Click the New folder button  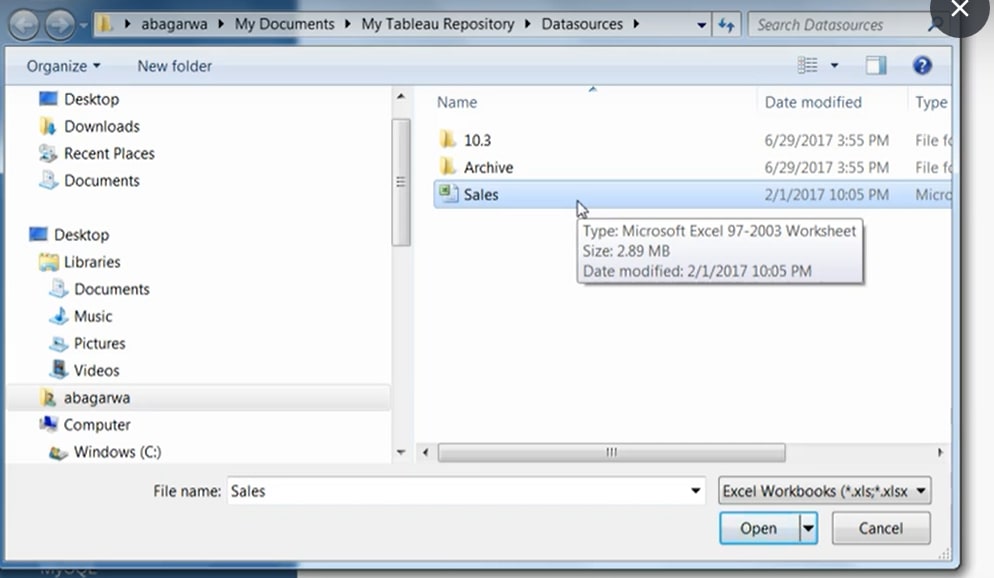pyautogui.click(x=174, y=66)
